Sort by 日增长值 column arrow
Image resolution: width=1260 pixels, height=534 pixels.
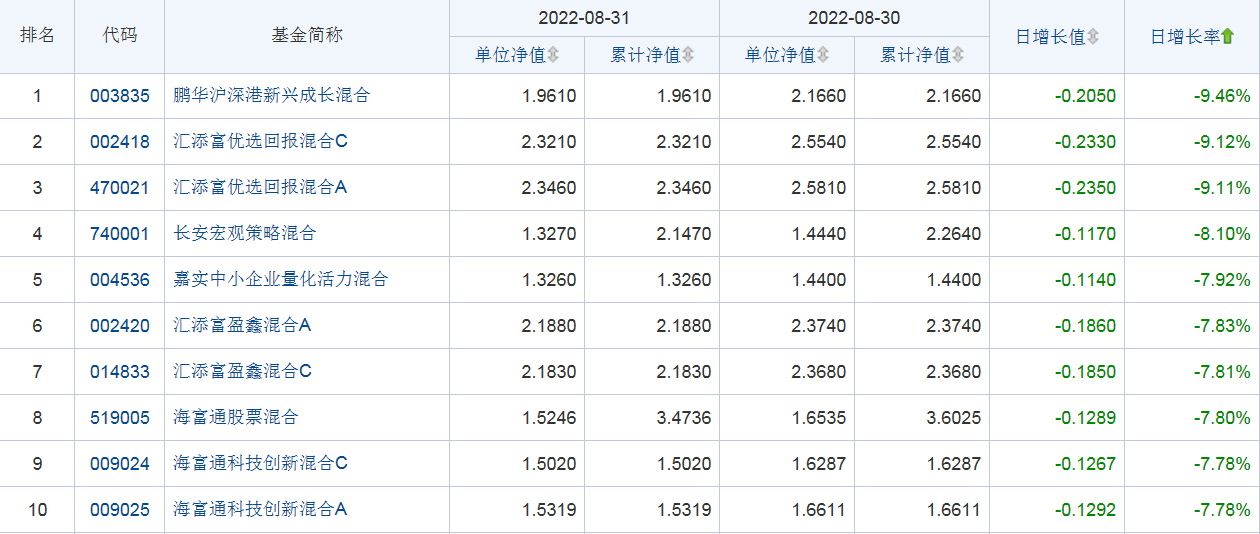pyautogui.click(x=1093, y=37)
